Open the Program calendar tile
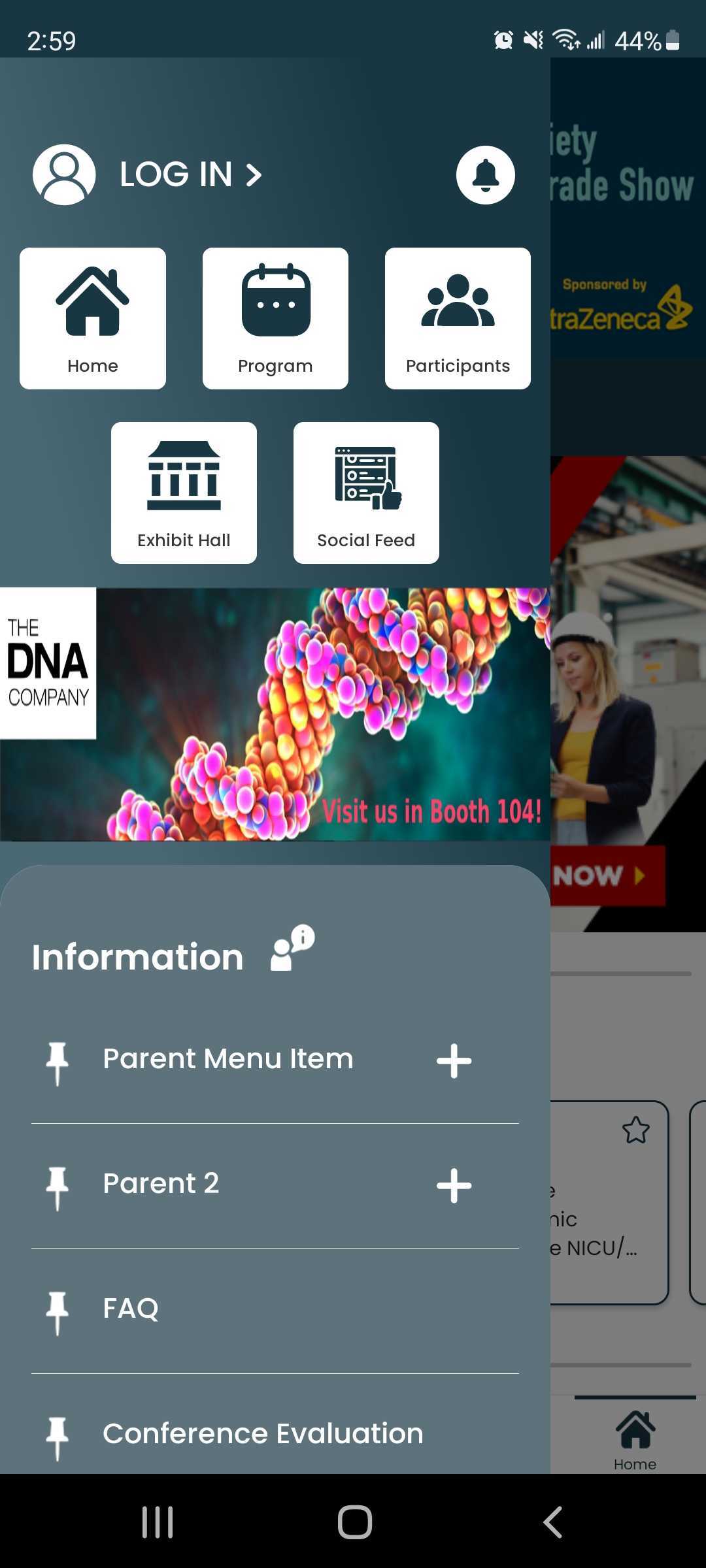This screenshot has width=706, height=1568. (x=275, y=318)
